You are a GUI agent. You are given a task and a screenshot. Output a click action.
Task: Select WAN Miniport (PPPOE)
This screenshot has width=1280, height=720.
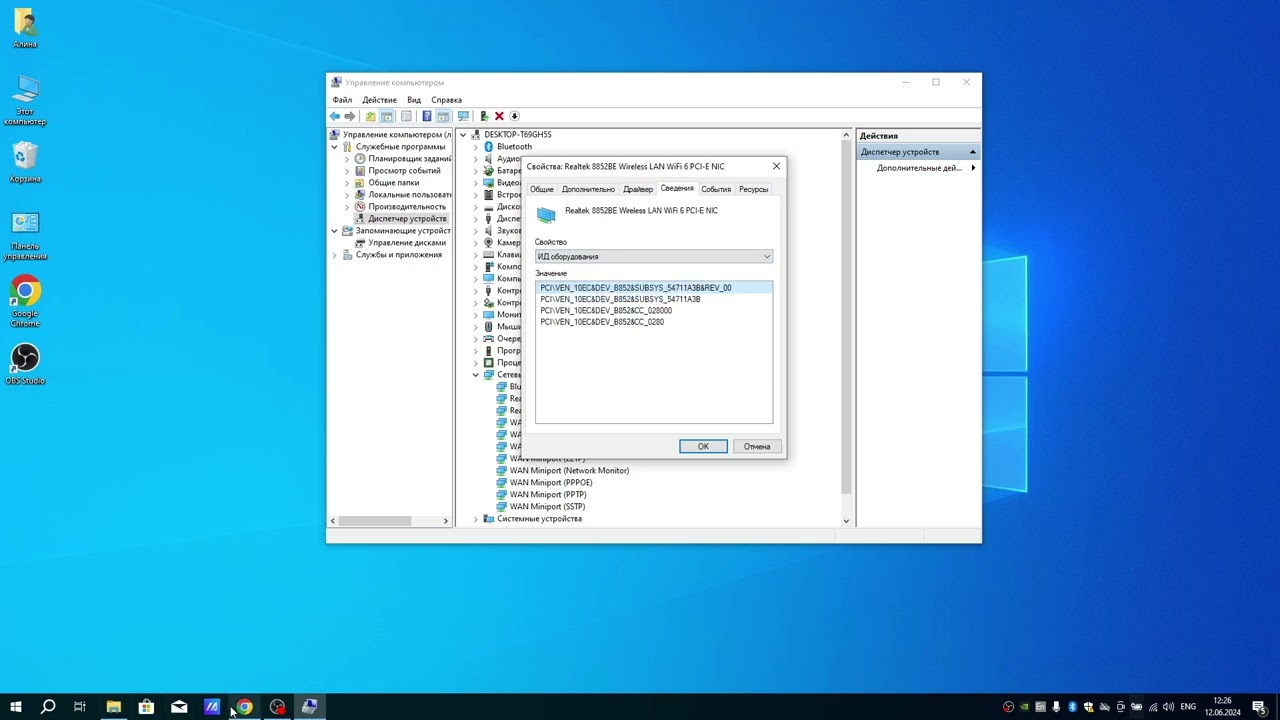[x=551, y=482]
